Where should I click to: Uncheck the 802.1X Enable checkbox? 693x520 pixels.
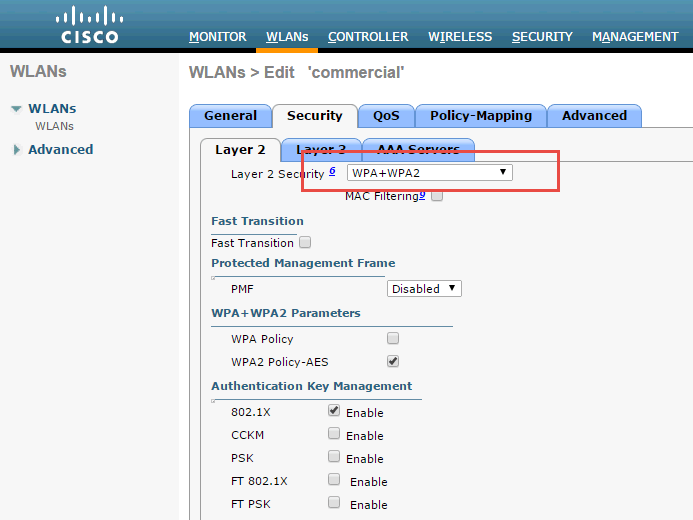pos(334,410)
